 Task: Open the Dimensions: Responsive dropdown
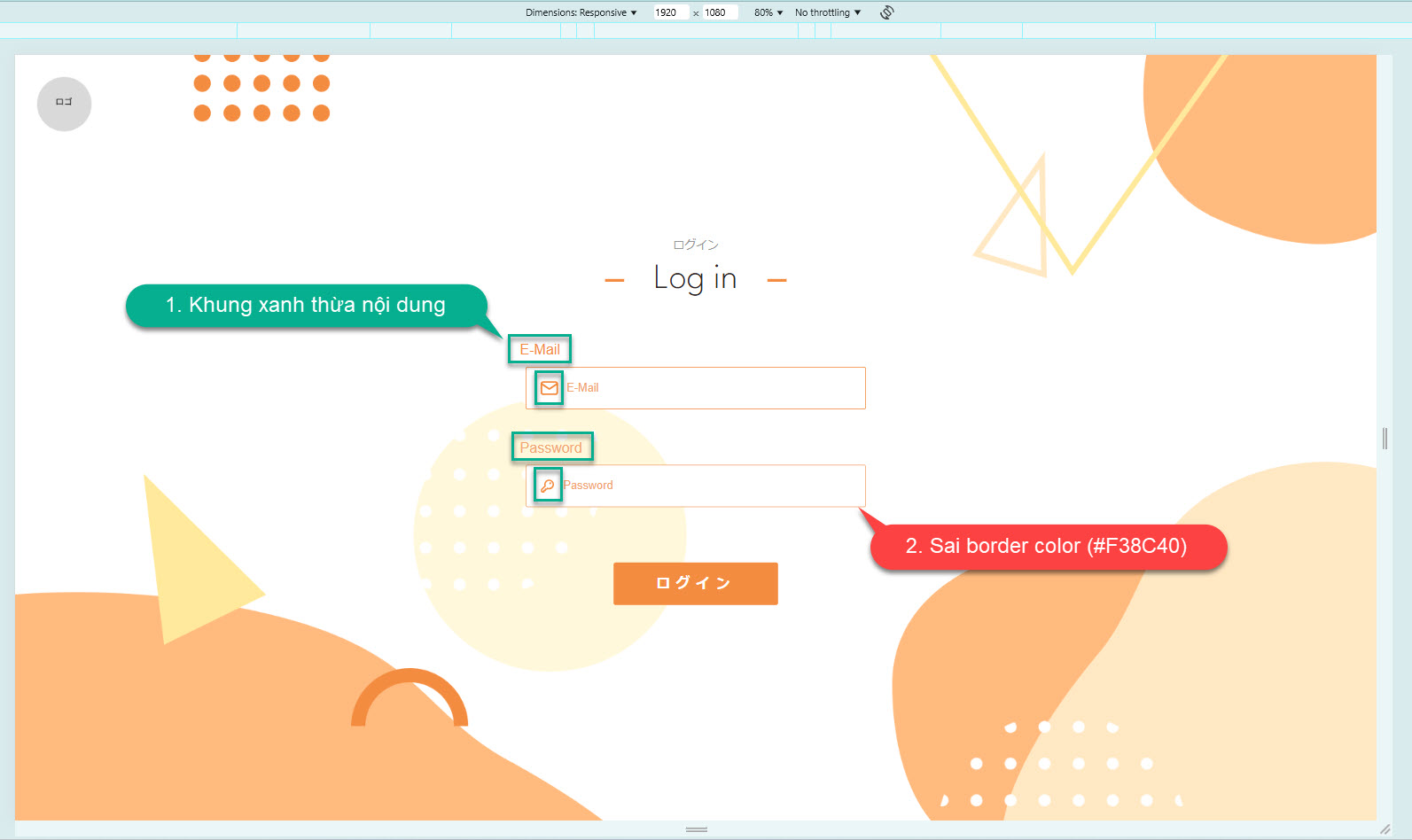point(581,12)
